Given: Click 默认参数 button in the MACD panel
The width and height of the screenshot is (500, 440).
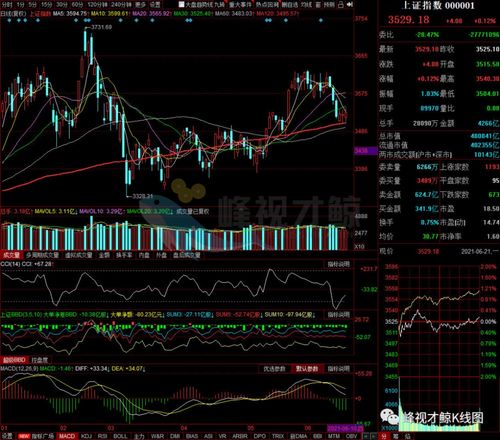Looking at the screenshot, I should 306,369.
